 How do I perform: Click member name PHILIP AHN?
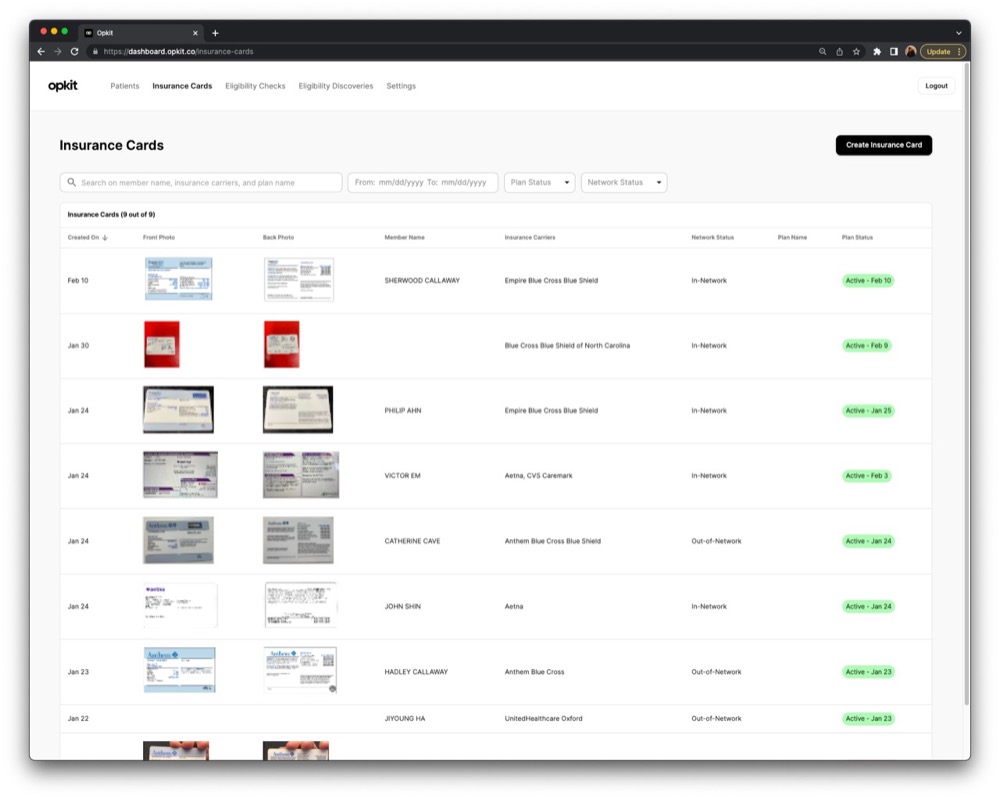click(403, 411)
